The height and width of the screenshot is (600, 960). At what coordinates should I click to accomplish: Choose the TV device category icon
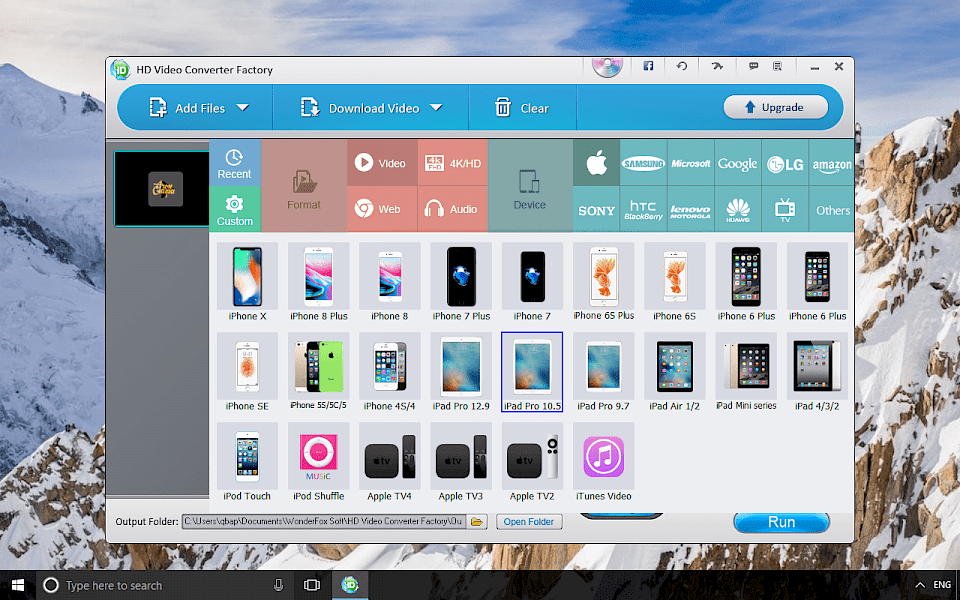coord(785,209)
